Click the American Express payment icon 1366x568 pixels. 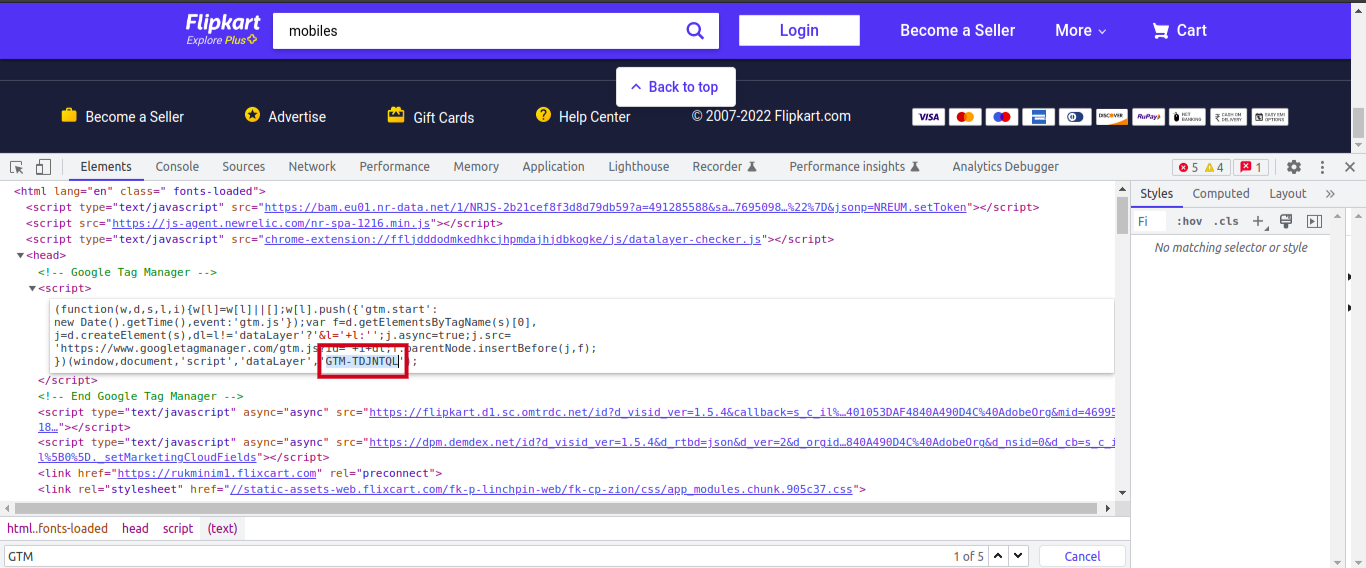1038,117
